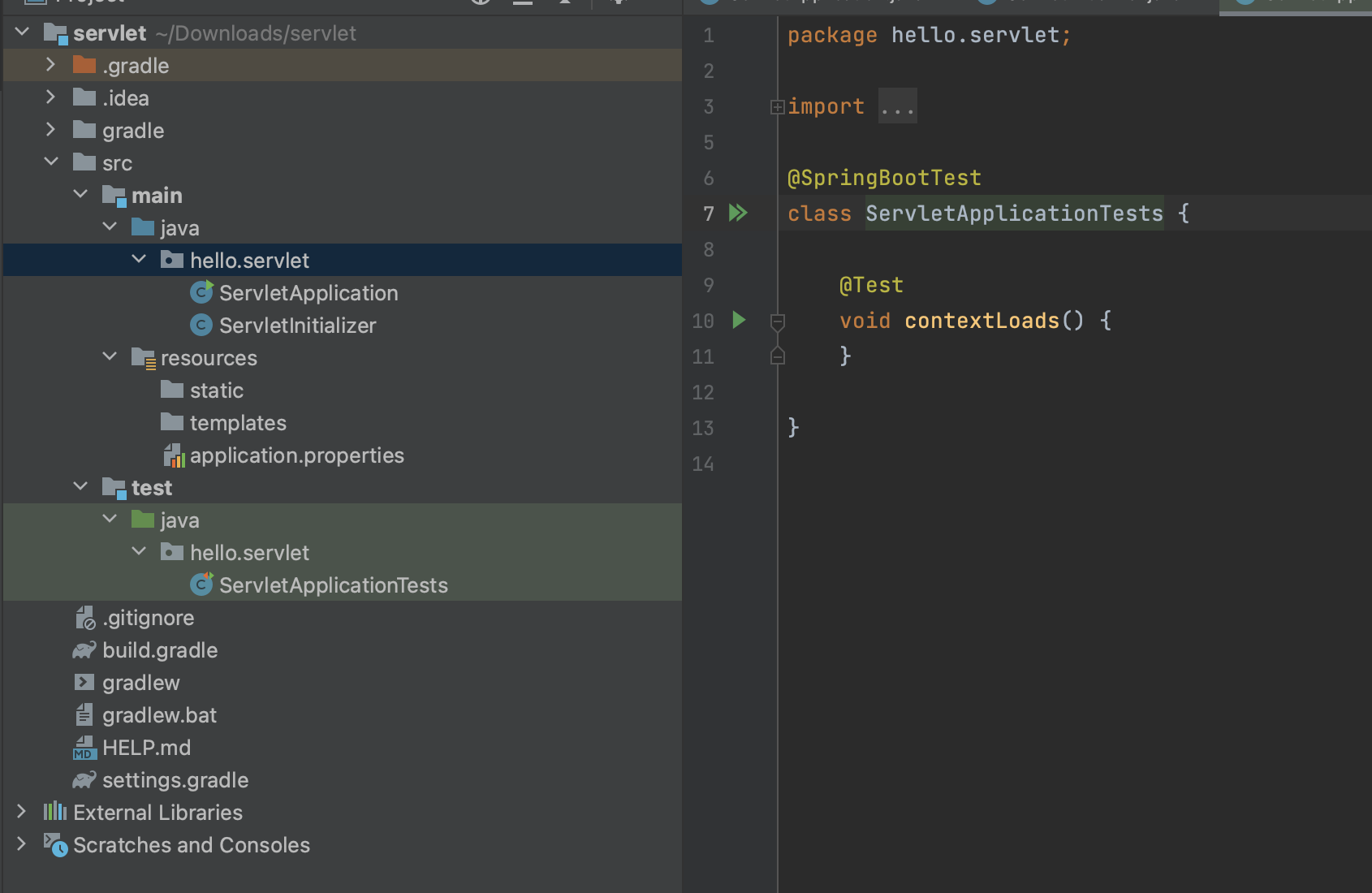Click the build.gradle elephant icon
The image size is (1372, 893).
point(84,650)
